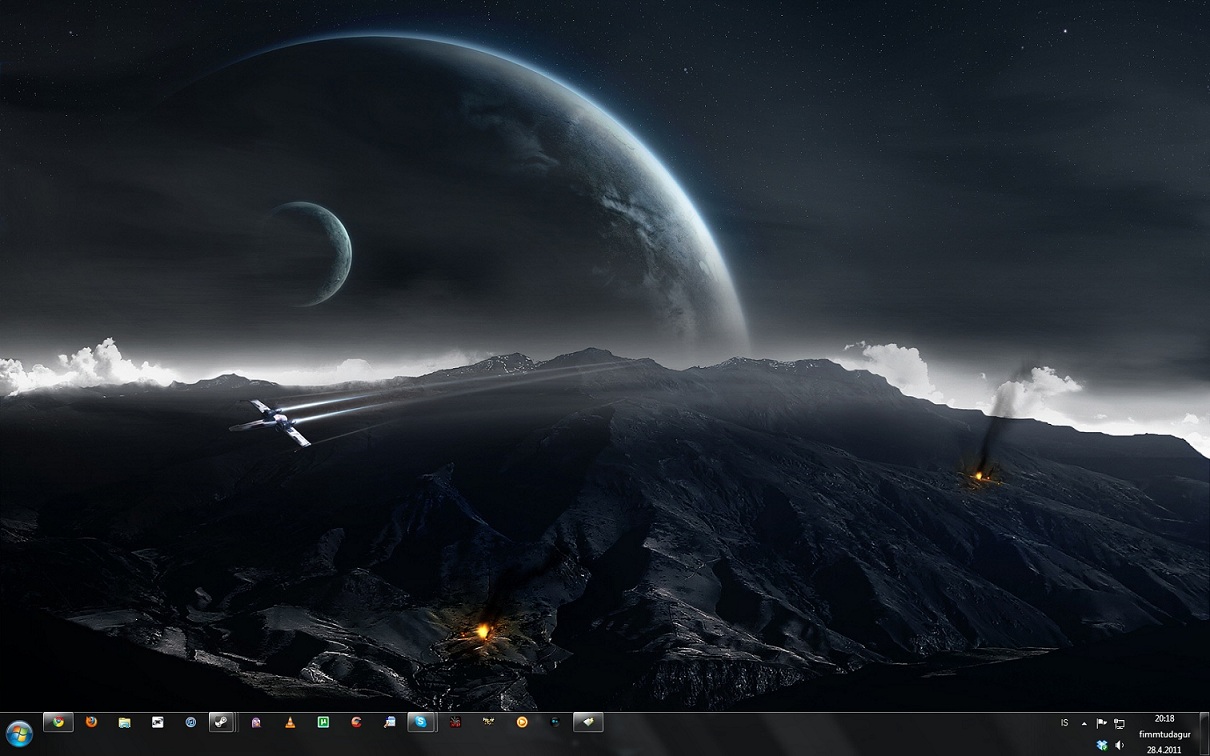Viewport: 1210px width, 756px height.
Task: Open the IS keyboard language selector
Action: 1063,722
